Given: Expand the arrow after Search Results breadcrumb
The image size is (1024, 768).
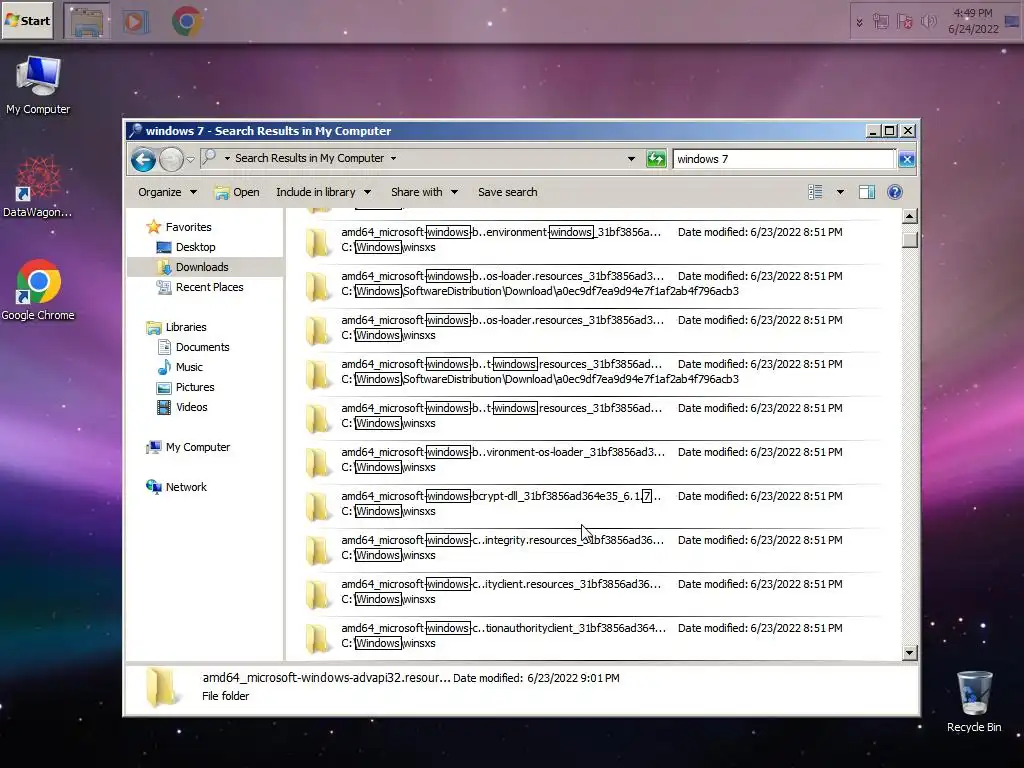Looking at the screenshot, I should pyautogui.click(x=393, y=159).
